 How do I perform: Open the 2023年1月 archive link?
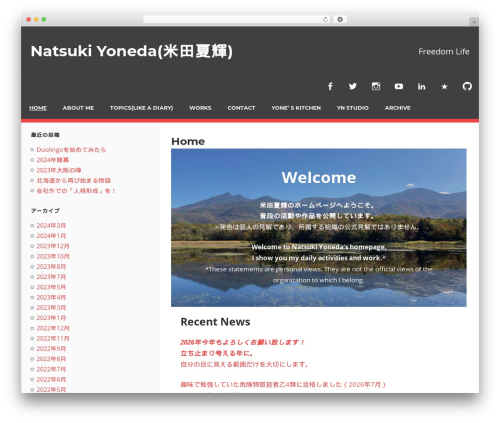point(51,318)
